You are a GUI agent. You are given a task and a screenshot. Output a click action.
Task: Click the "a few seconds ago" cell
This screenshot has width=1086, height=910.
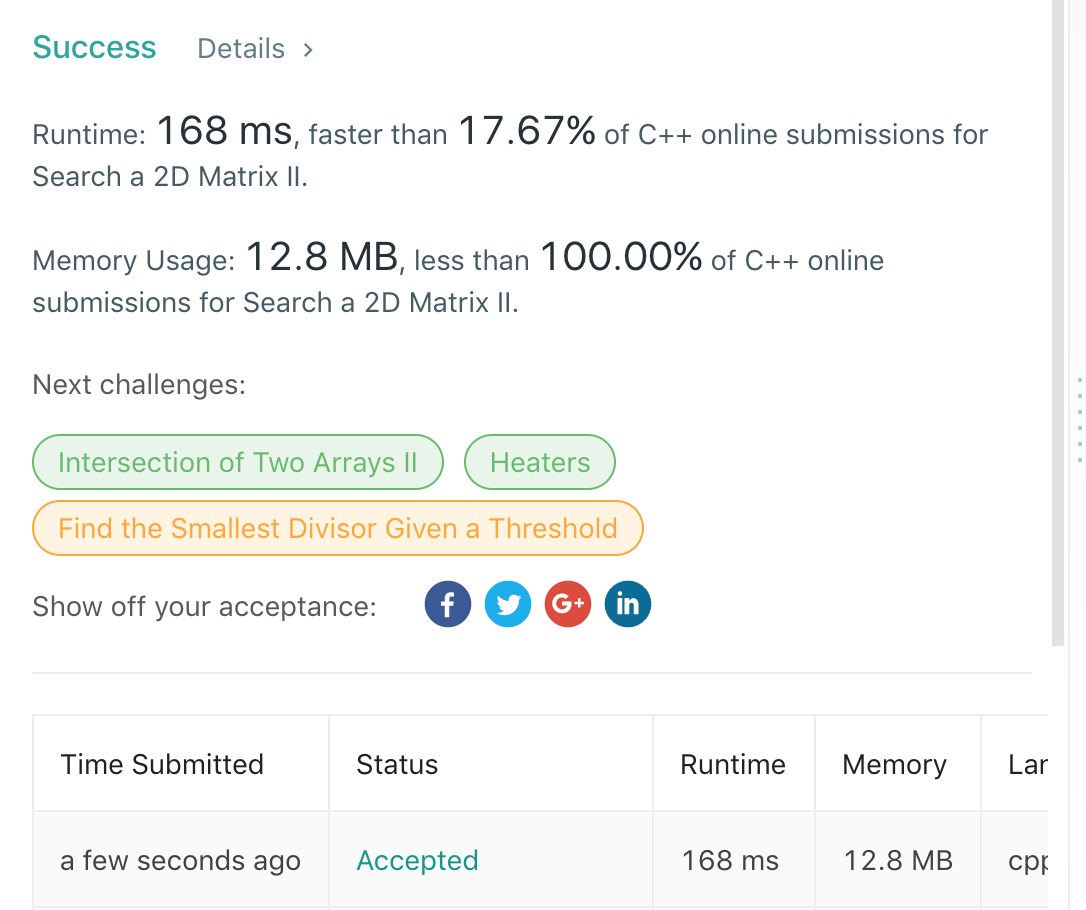pyautogui.click(x=180, y=860)
